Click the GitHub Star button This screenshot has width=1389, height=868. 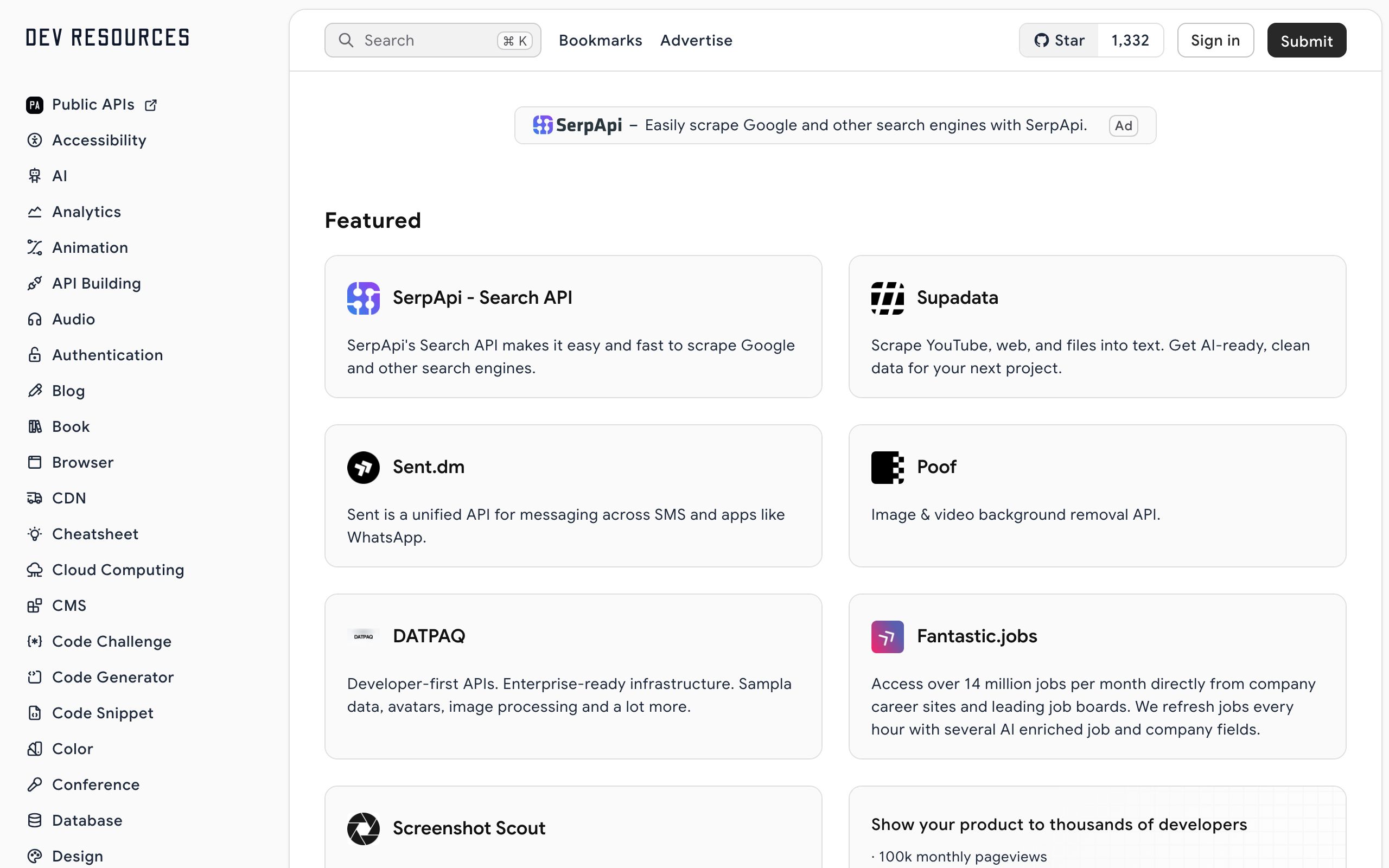point(1059,40)
